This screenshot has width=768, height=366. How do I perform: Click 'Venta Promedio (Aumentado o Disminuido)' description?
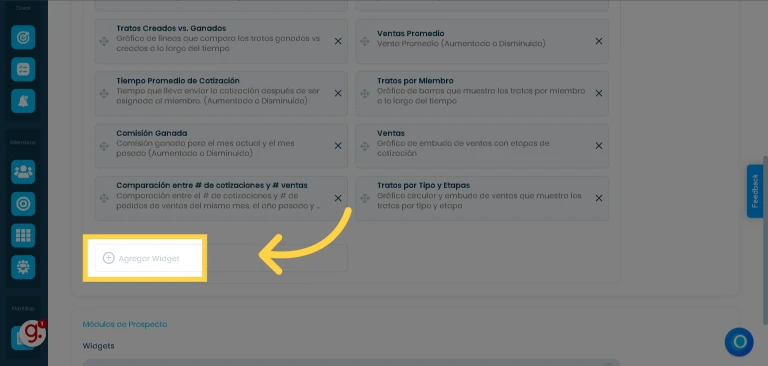click(461, 44)
